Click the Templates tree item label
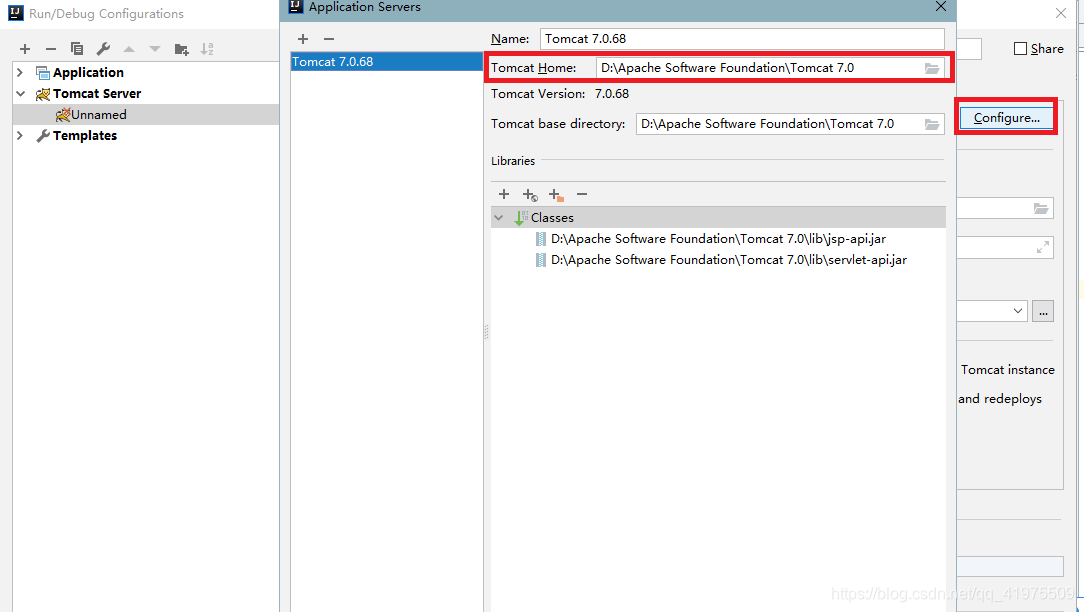Screen dimensions: 1084x612 click(x=85, y=136)
